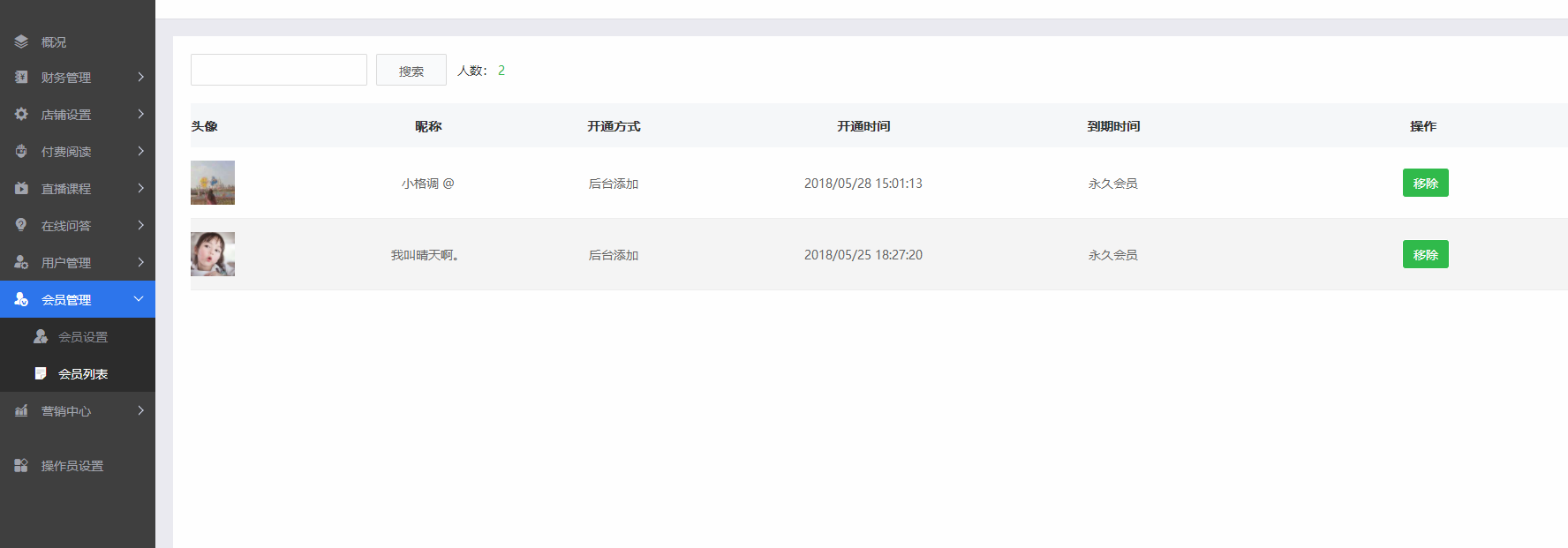Click 后台添加 in 我叫晴天啊's row
1568x548 pixels.
(614, 255)
